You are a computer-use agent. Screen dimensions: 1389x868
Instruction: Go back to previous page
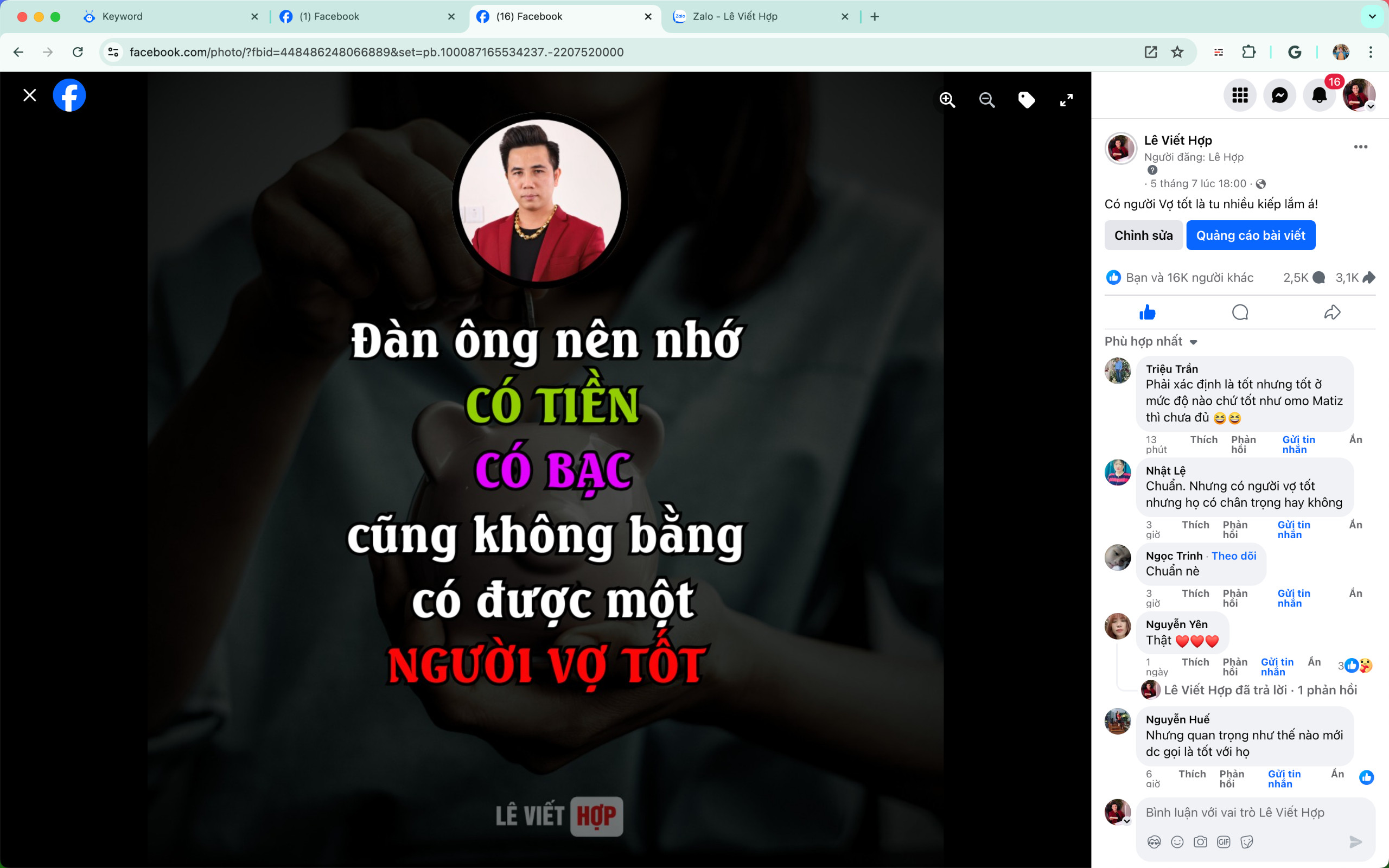click(x=18, y=52)
